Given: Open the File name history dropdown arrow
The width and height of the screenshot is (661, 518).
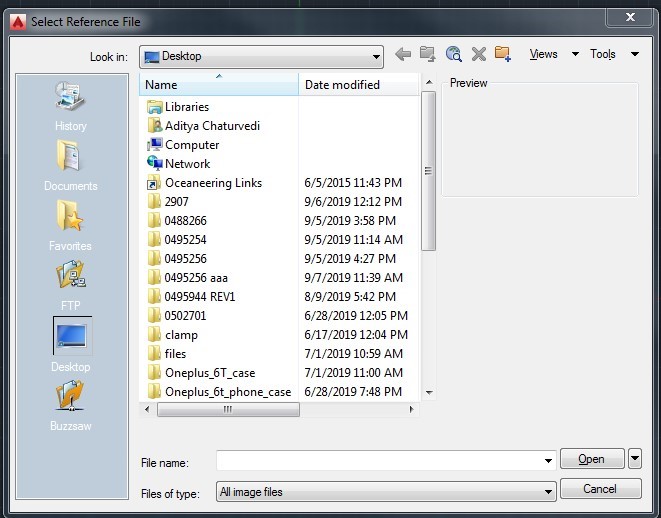Looking at the screenshot, I should point(548,461).
